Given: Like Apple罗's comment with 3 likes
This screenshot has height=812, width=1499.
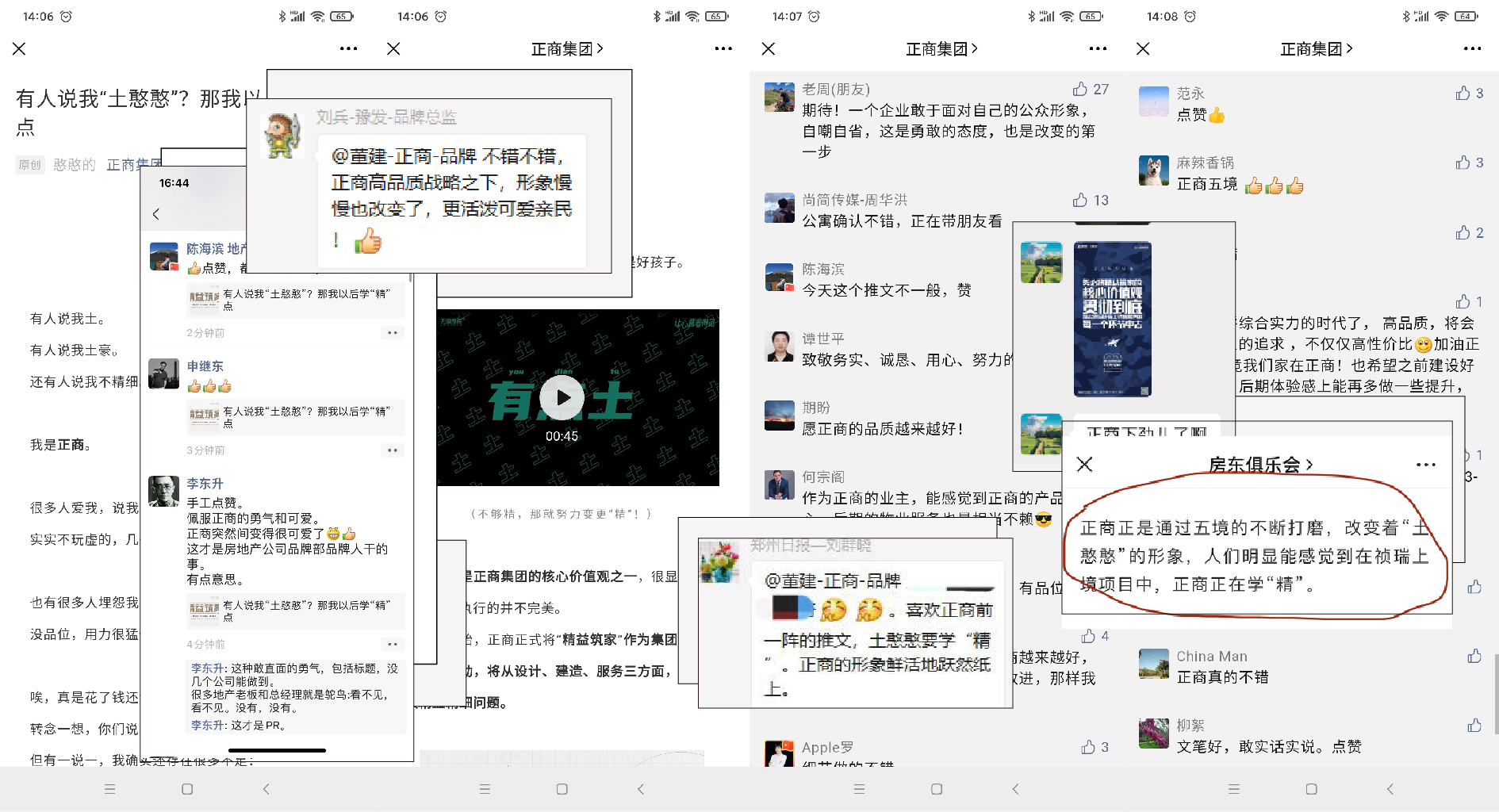Looking at the screenshot, I should [1088, 747].
